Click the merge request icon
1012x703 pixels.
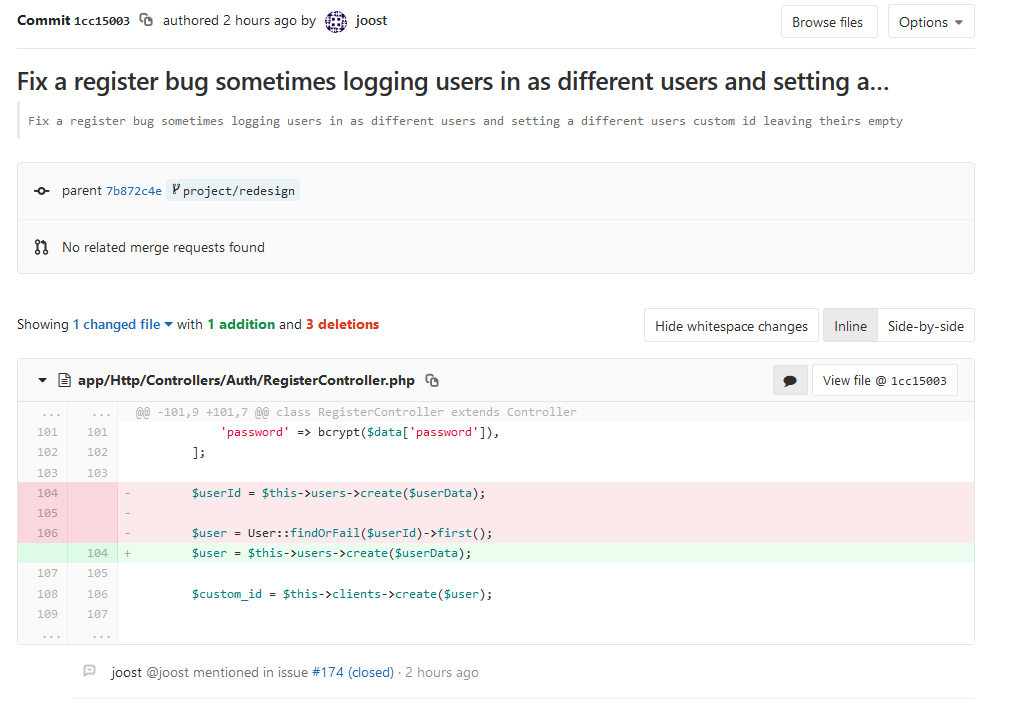pos(41,247)
